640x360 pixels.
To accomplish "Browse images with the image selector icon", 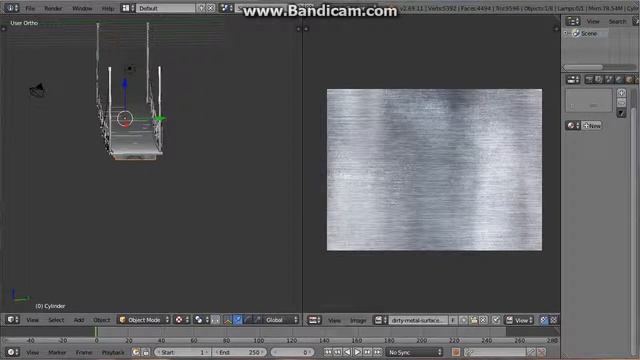I will (380, 320).
